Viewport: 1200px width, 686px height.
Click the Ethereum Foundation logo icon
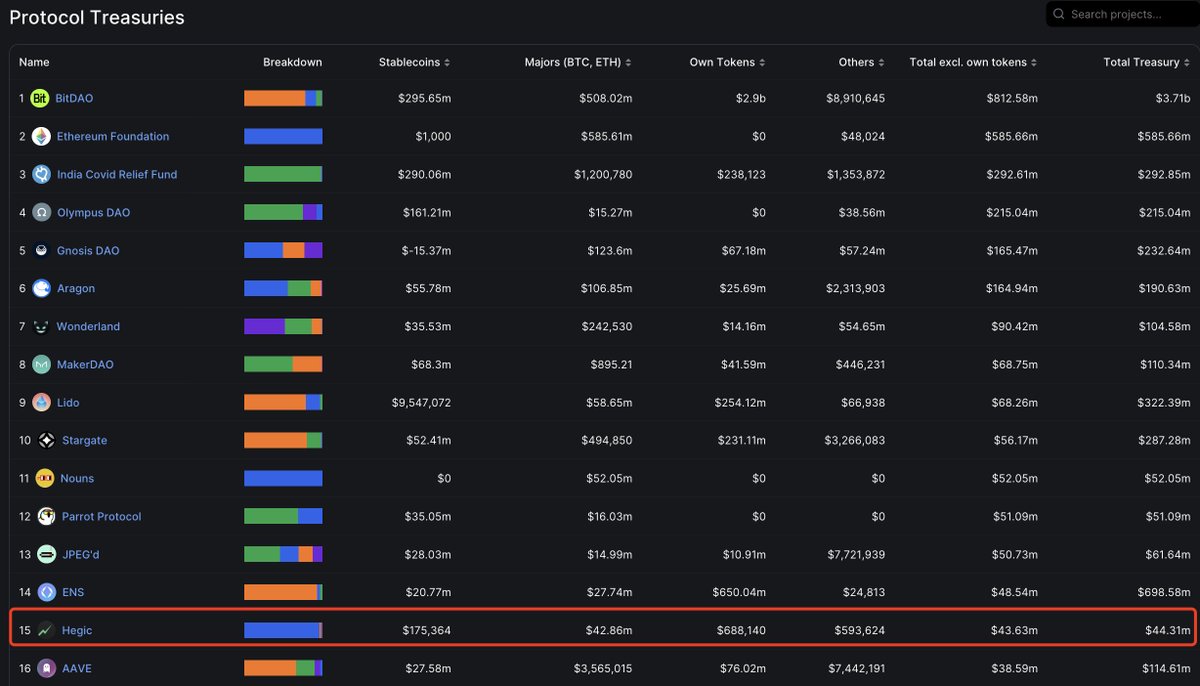click(x=40, y=136)
